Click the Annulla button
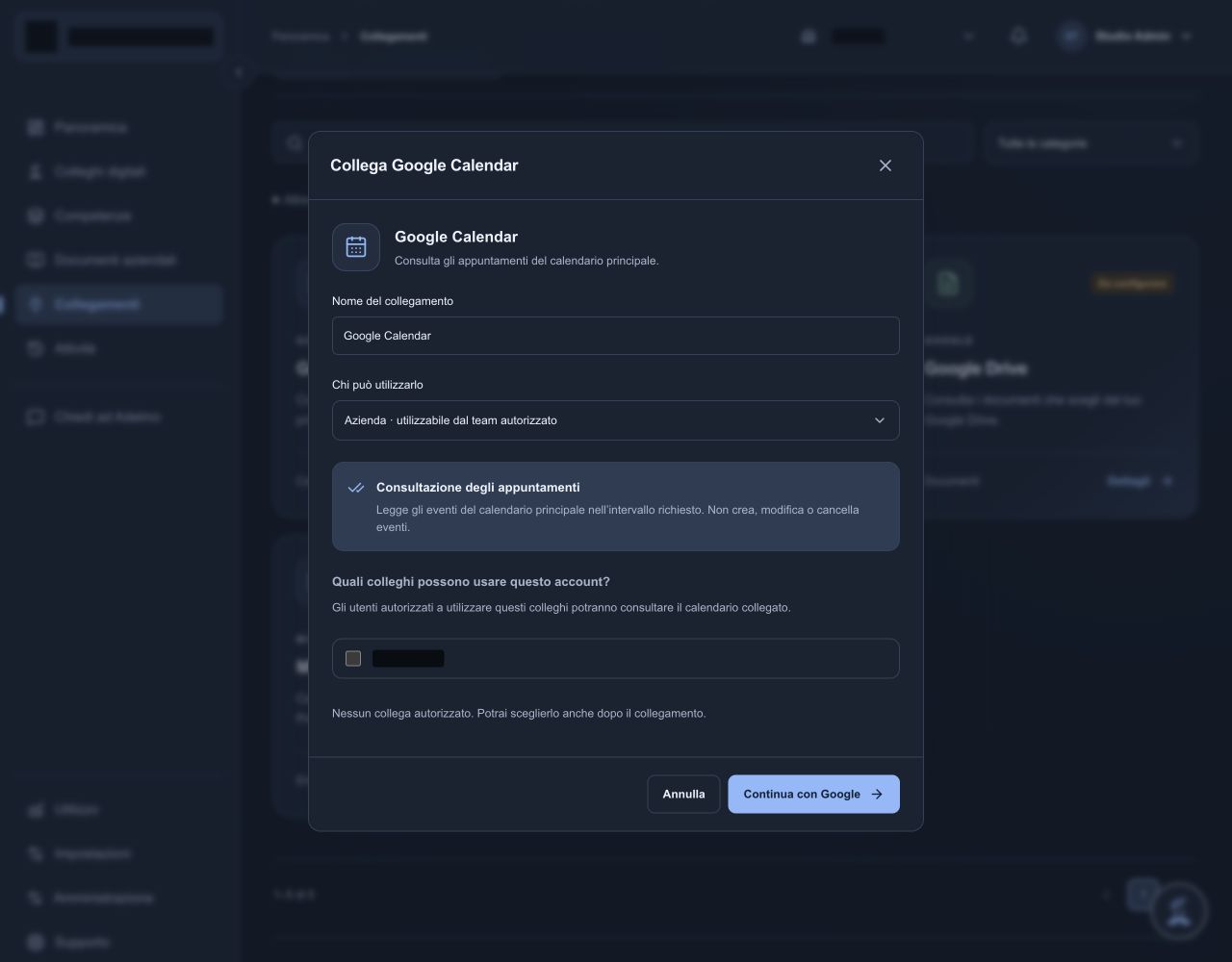The image size is (1232, 962). (x=683, y=794)
